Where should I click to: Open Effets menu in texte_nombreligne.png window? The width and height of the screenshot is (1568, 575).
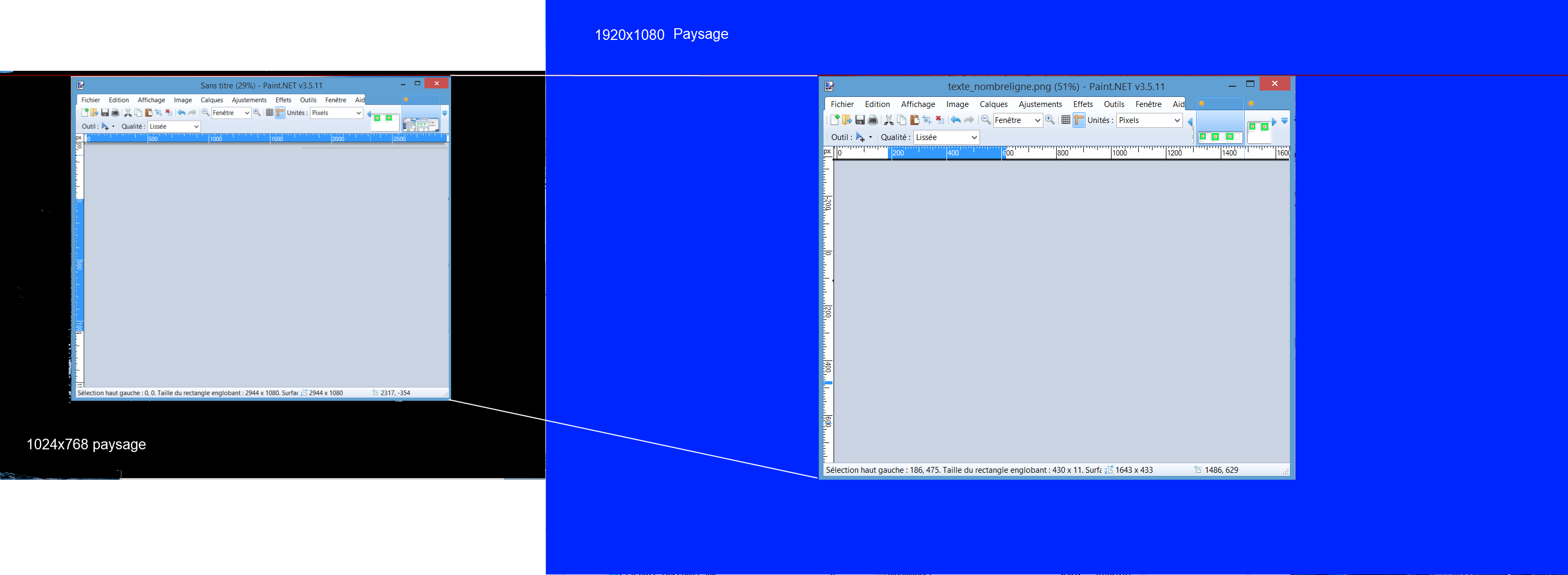coord(1083,104)
